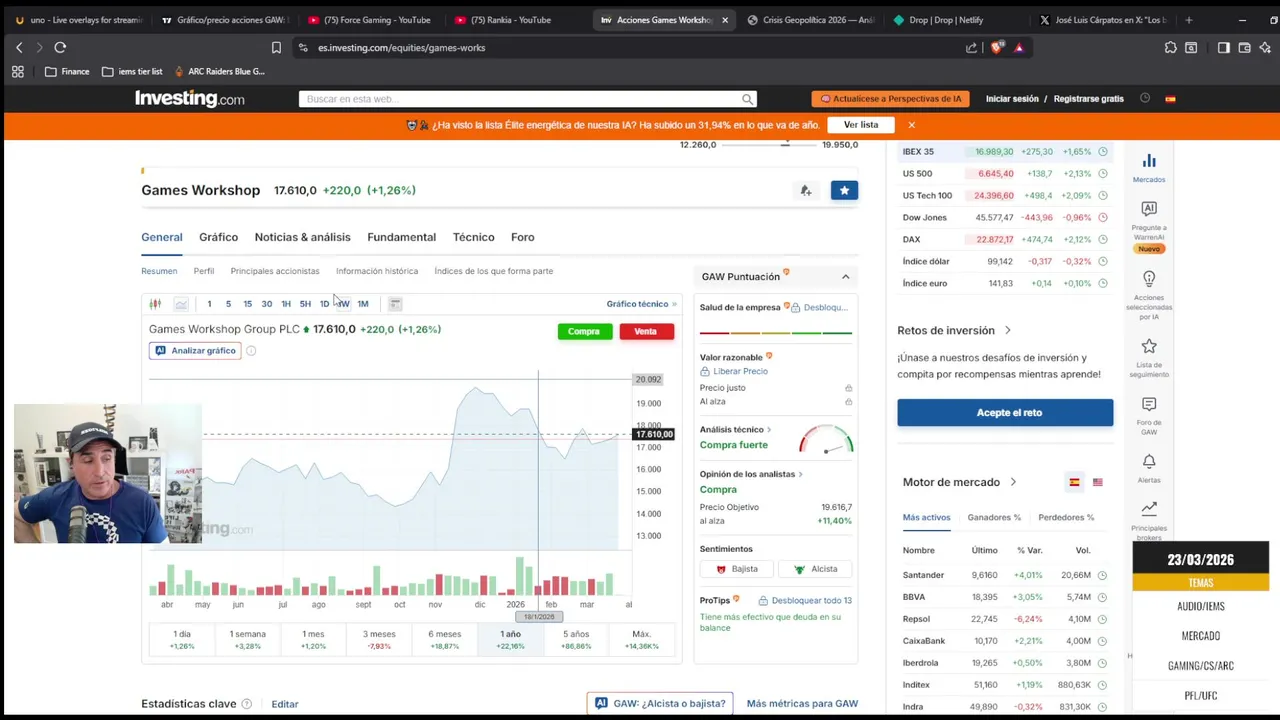Open the Gráfico tab
Screen dimensions: 1280x720
pyautogui.click(x=218, y=237)
